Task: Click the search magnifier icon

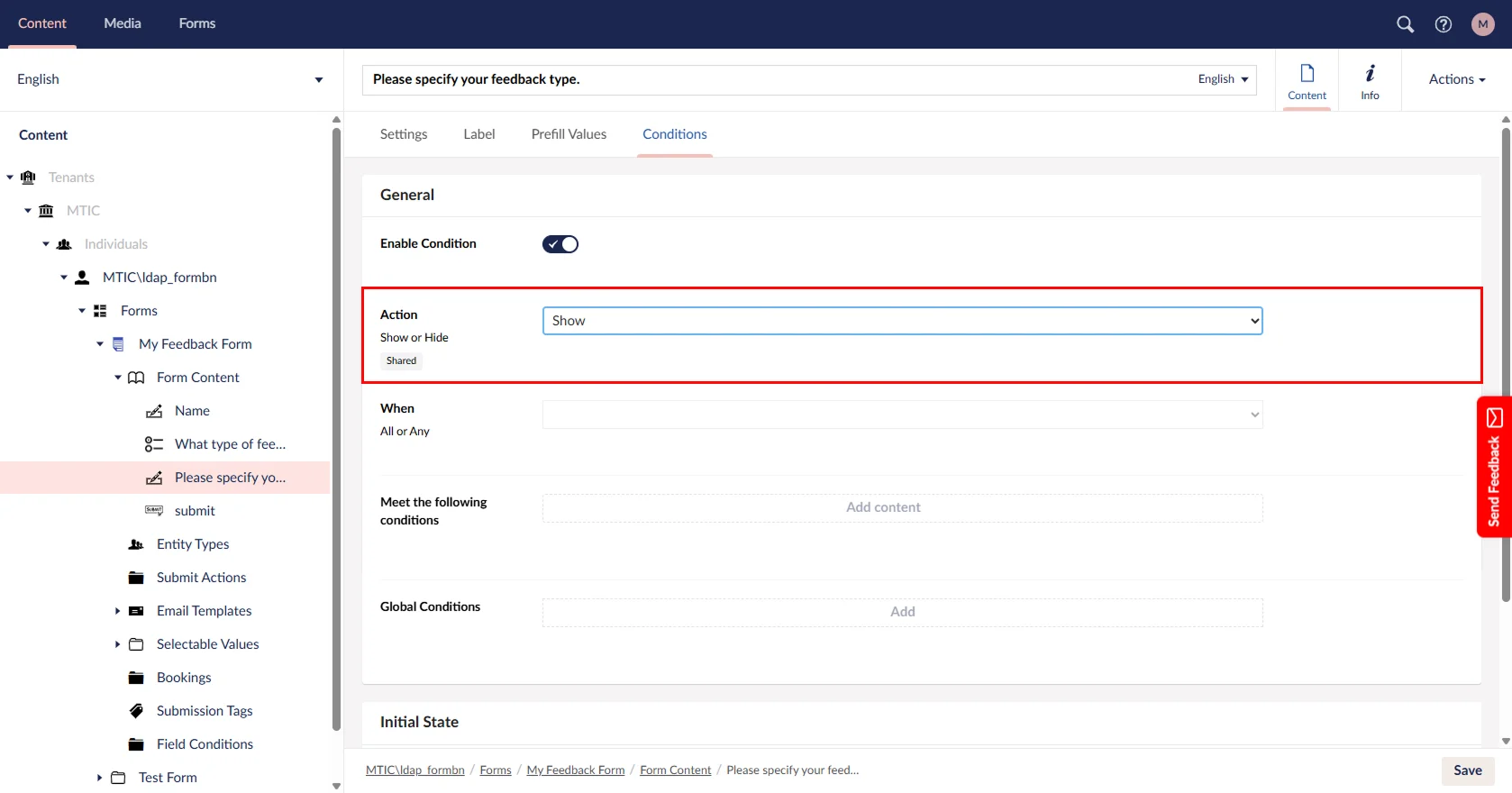Action: click(x=1405, y=24)
